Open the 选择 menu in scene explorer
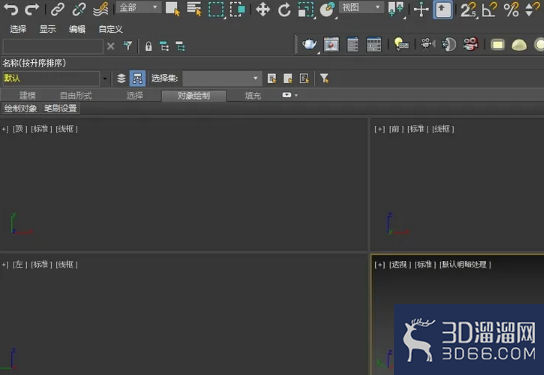The width and height of the screenshot is (544, 375). [18, 29]
